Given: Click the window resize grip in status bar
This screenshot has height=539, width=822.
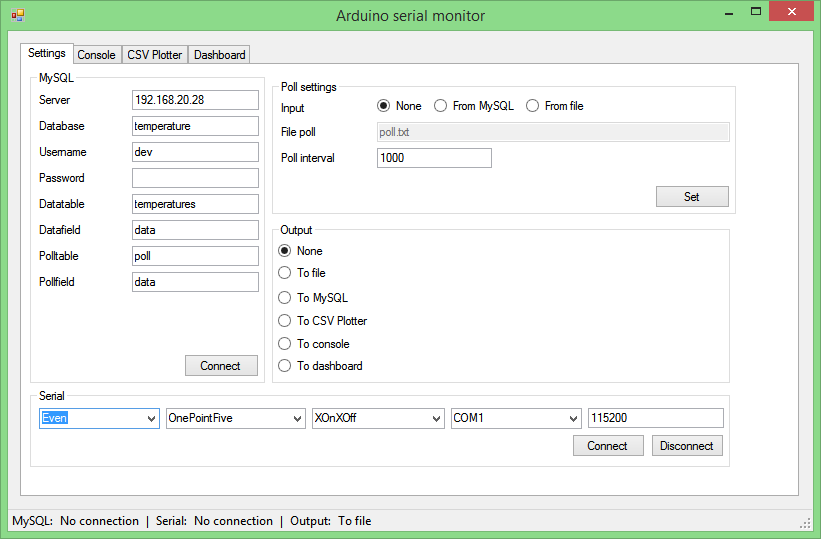Looking at the screenshot, I should coord(806,523).
